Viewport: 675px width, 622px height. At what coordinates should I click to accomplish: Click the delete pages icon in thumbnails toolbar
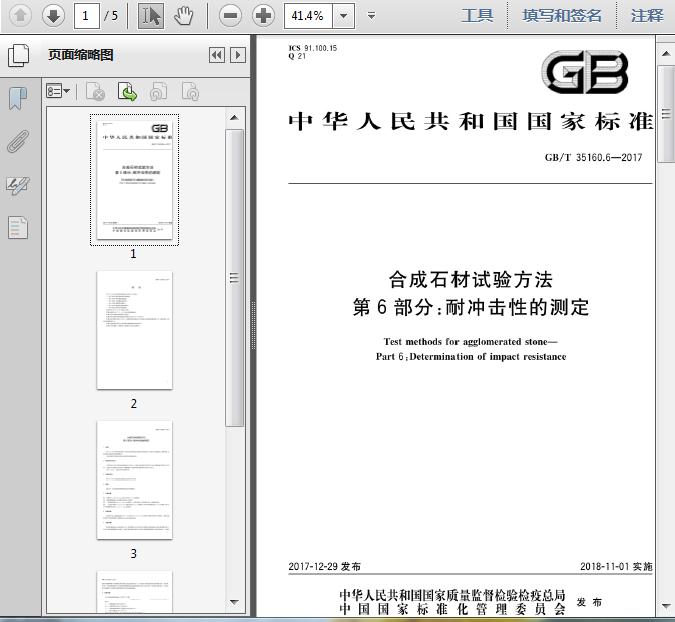(96, 91)
